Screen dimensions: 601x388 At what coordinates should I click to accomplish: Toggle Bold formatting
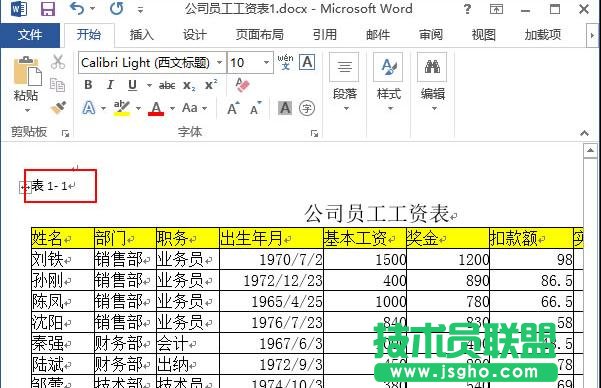88,85
